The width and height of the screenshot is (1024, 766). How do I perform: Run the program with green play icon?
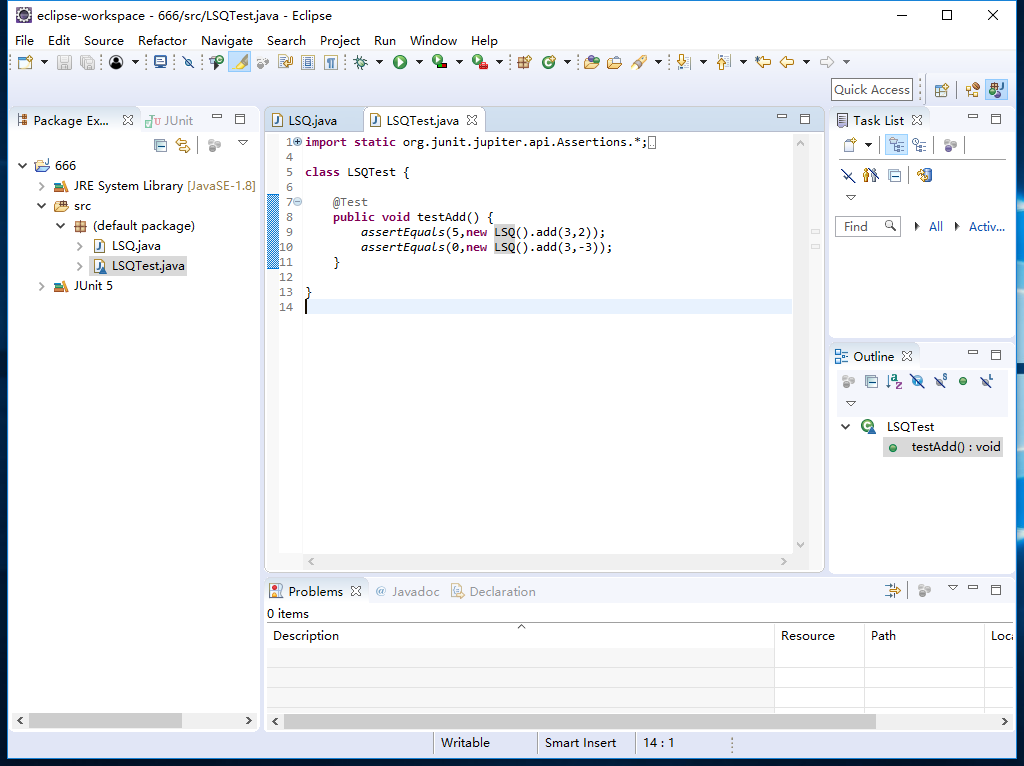tap(400, 62)
